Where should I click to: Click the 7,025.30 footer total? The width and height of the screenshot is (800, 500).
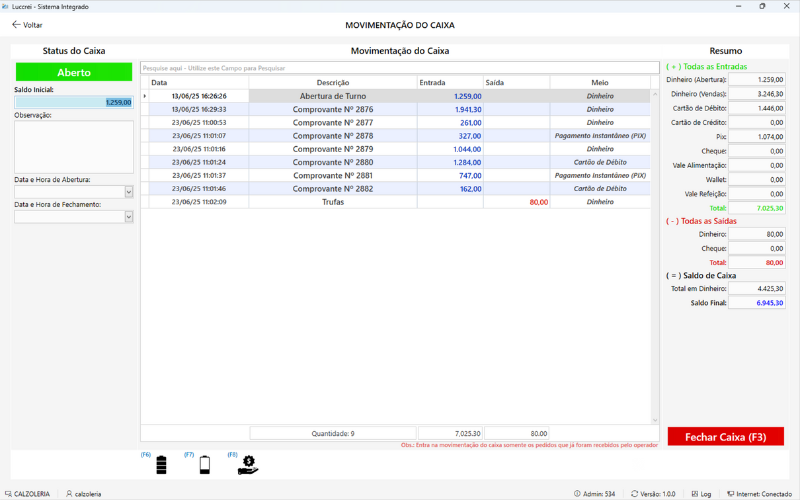pyautogui.click(x=450, y=433)
